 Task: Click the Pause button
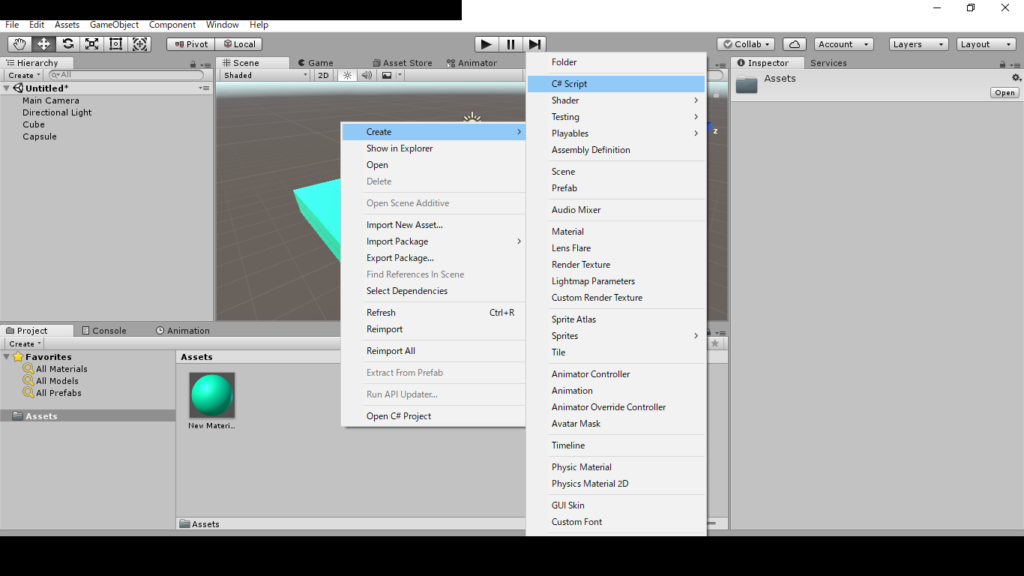pyautogui.click(x=511, y=44)
